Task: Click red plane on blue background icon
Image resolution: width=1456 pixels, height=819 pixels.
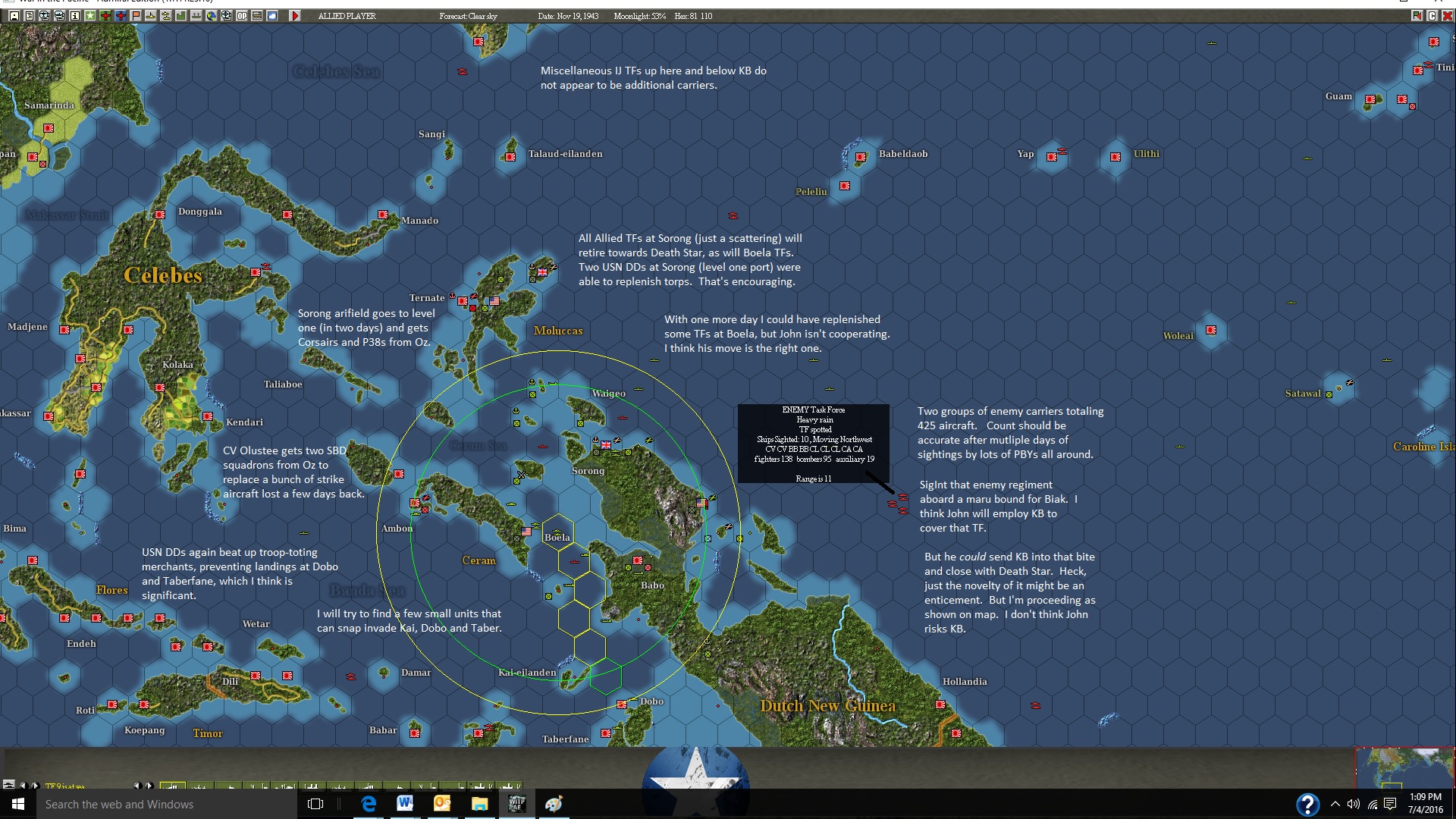Action: coord(120,16)
